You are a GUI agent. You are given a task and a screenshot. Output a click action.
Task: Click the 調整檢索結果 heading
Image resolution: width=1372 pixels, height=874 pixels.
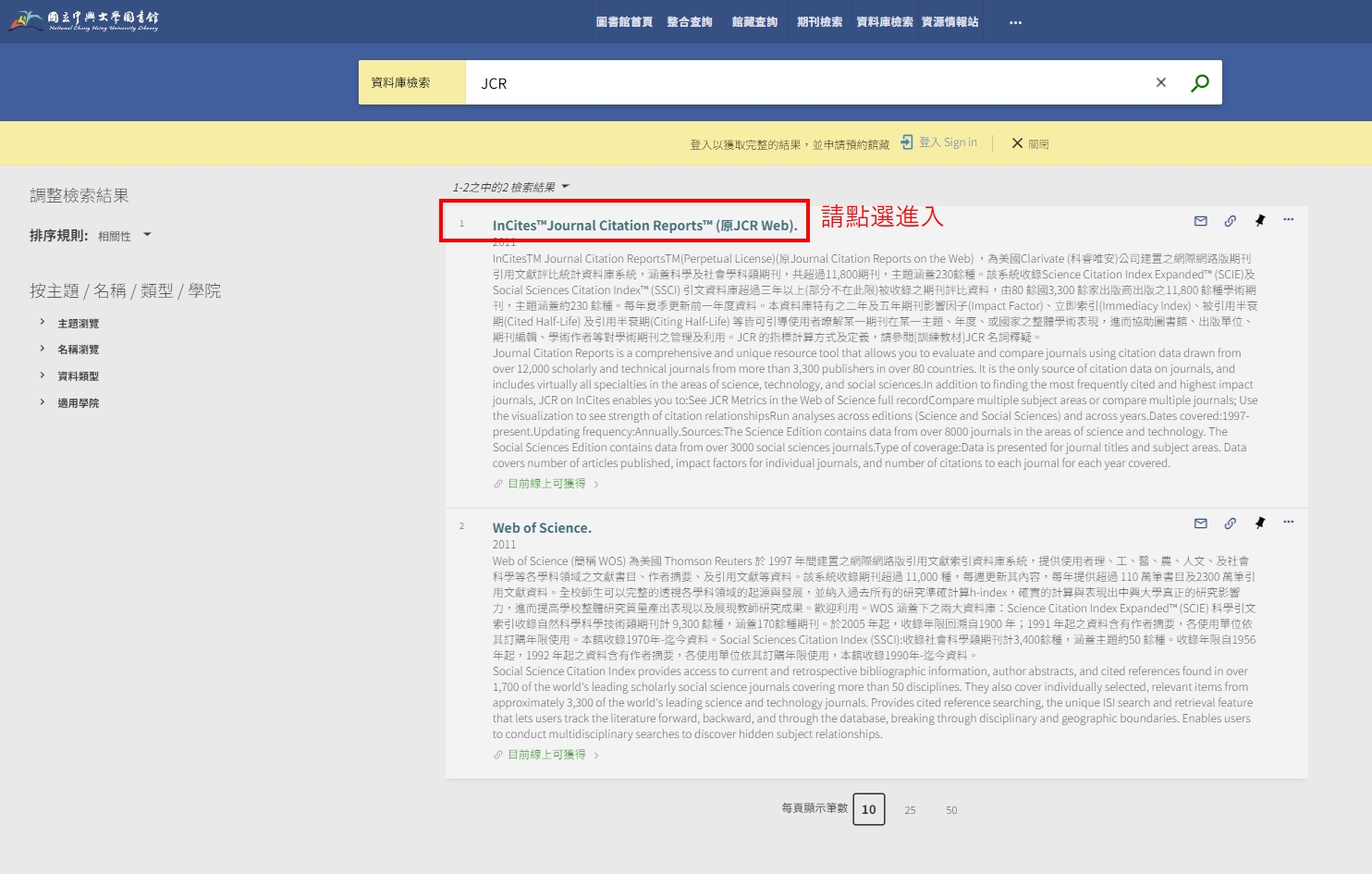80,195
